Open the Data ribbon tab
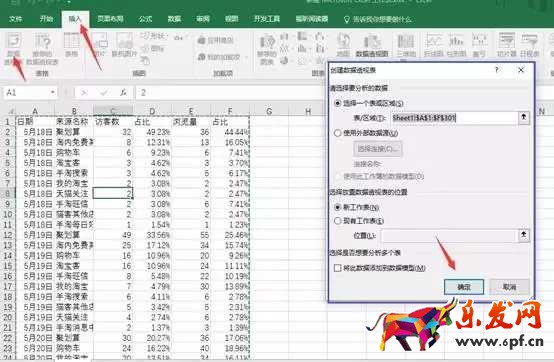This screenshot has height=362, width=554. point(174,19)
